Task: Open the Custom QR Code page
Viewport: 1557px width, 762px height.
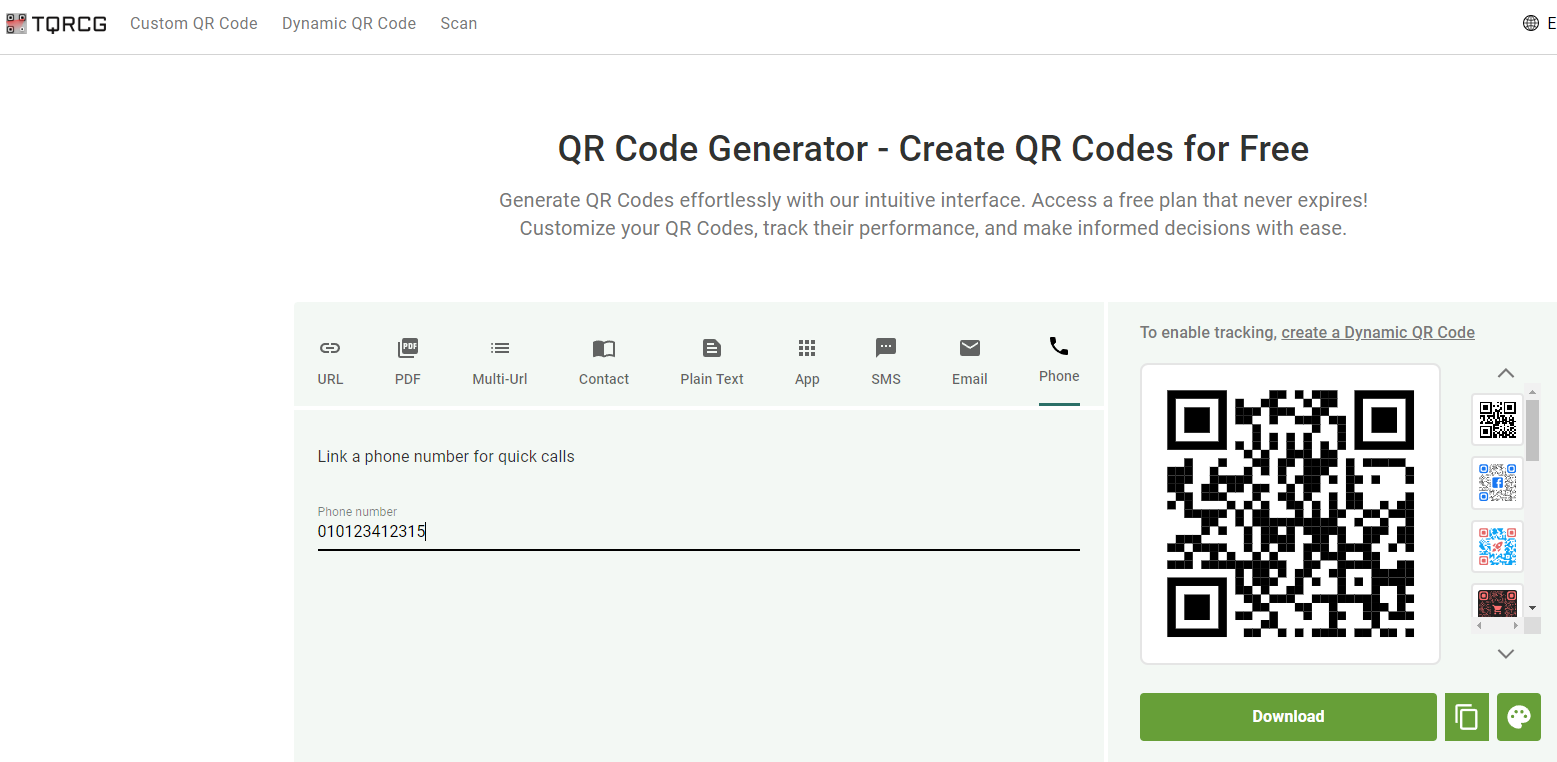Action: [194, 23]
